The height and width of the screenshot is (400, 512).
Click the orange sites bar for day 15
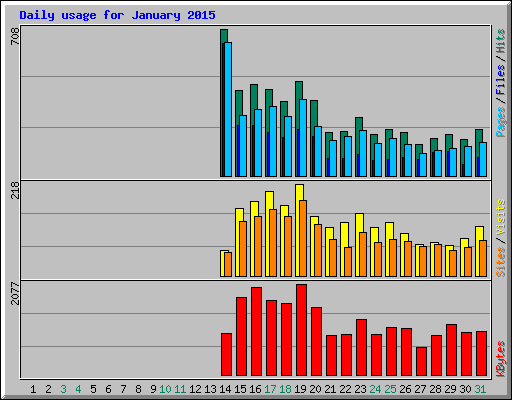click(243, 249)
